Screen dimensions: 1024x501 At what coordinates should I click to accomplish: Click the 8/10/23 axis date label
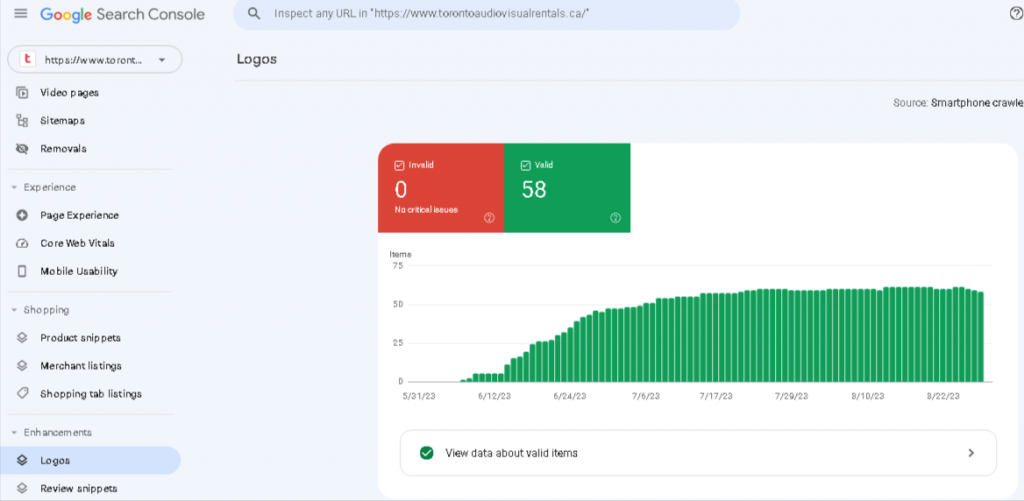pos(868,396)
